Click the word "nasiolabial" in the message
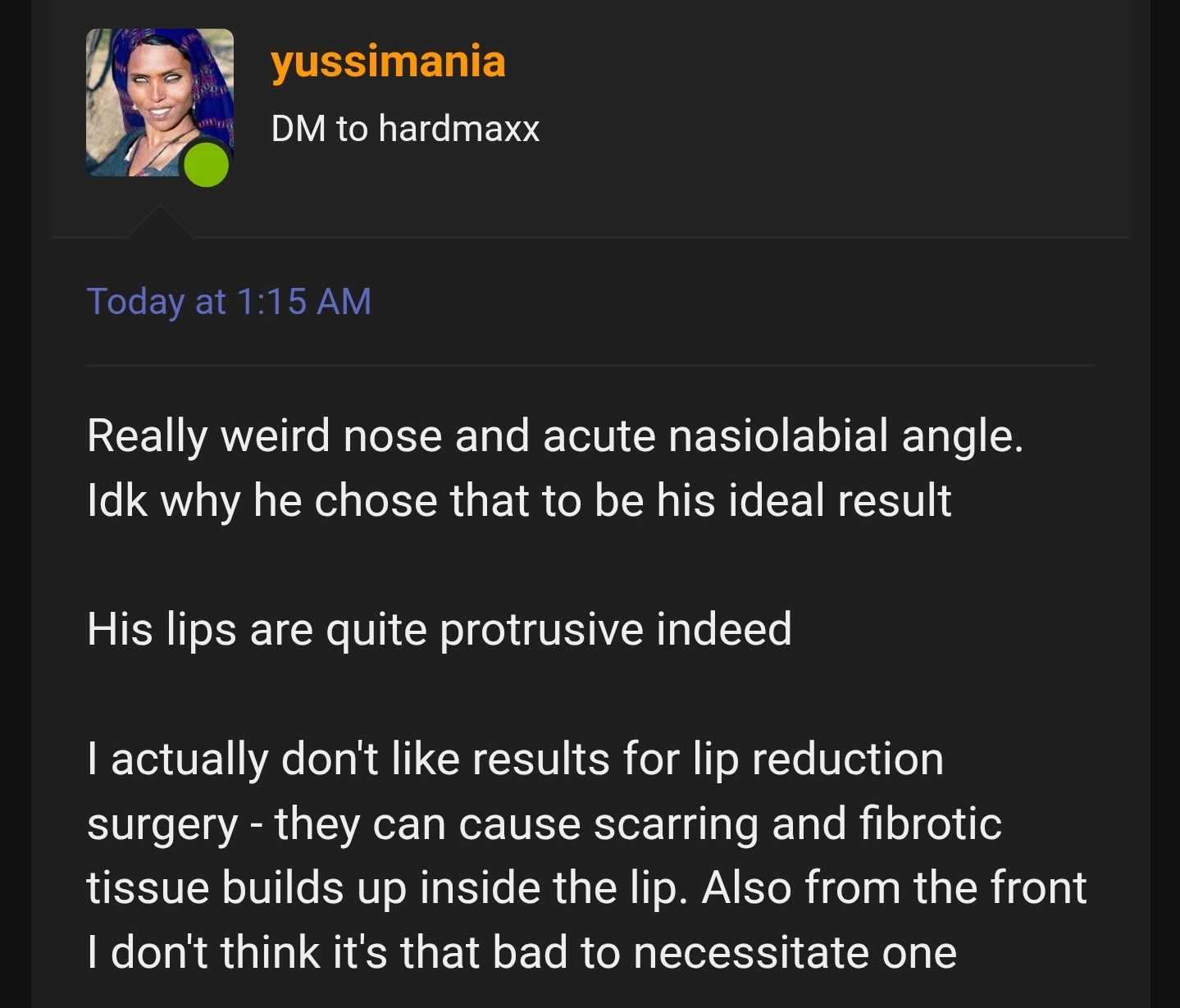 tap(778, 436)
